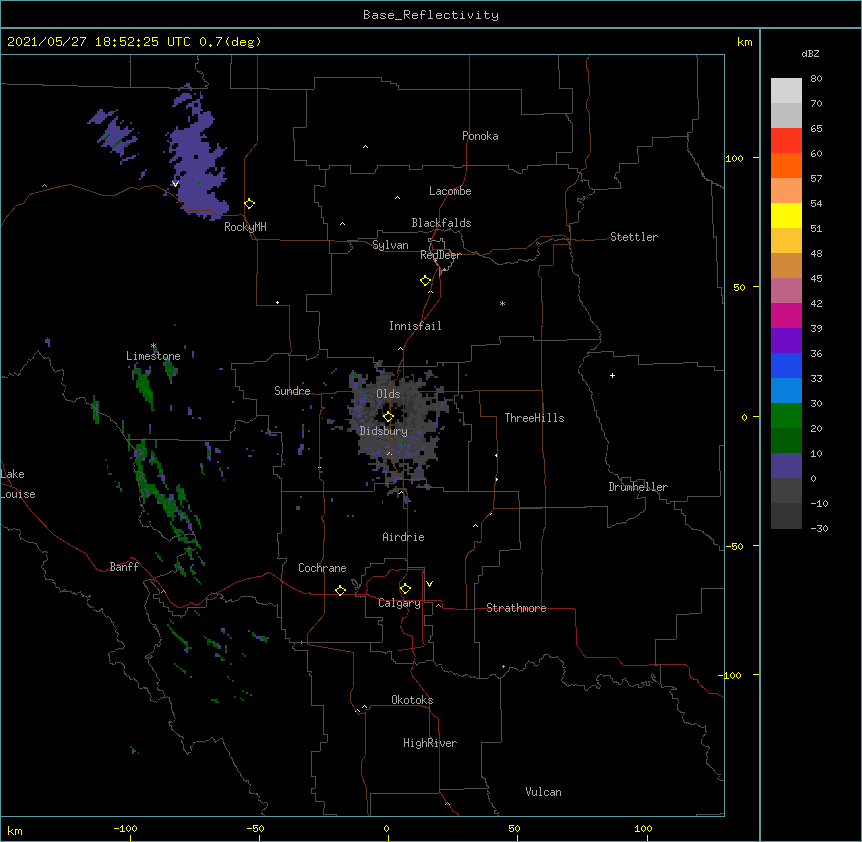This screenshot has width=862, height=842.
Task: Select the bright yellow 54-51 dBZ swatch
Action: pos(786,215)
